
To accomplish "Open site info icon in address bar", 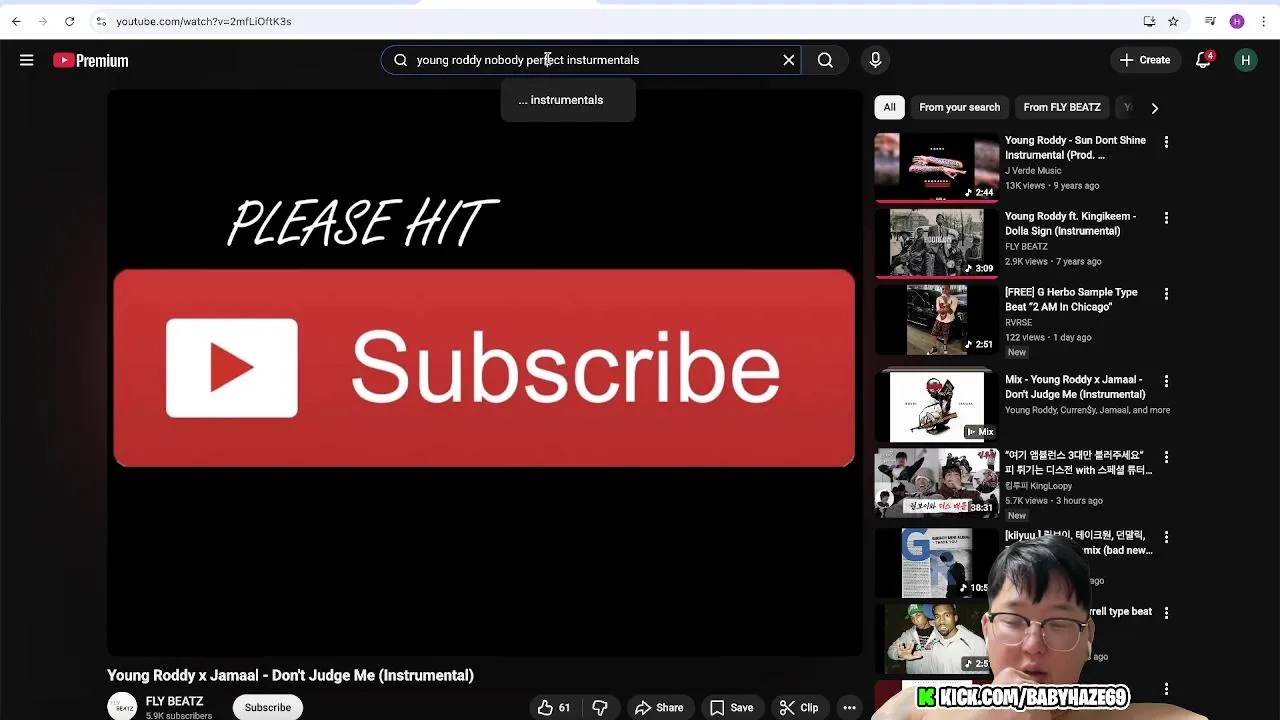I will tap(101, 21).
